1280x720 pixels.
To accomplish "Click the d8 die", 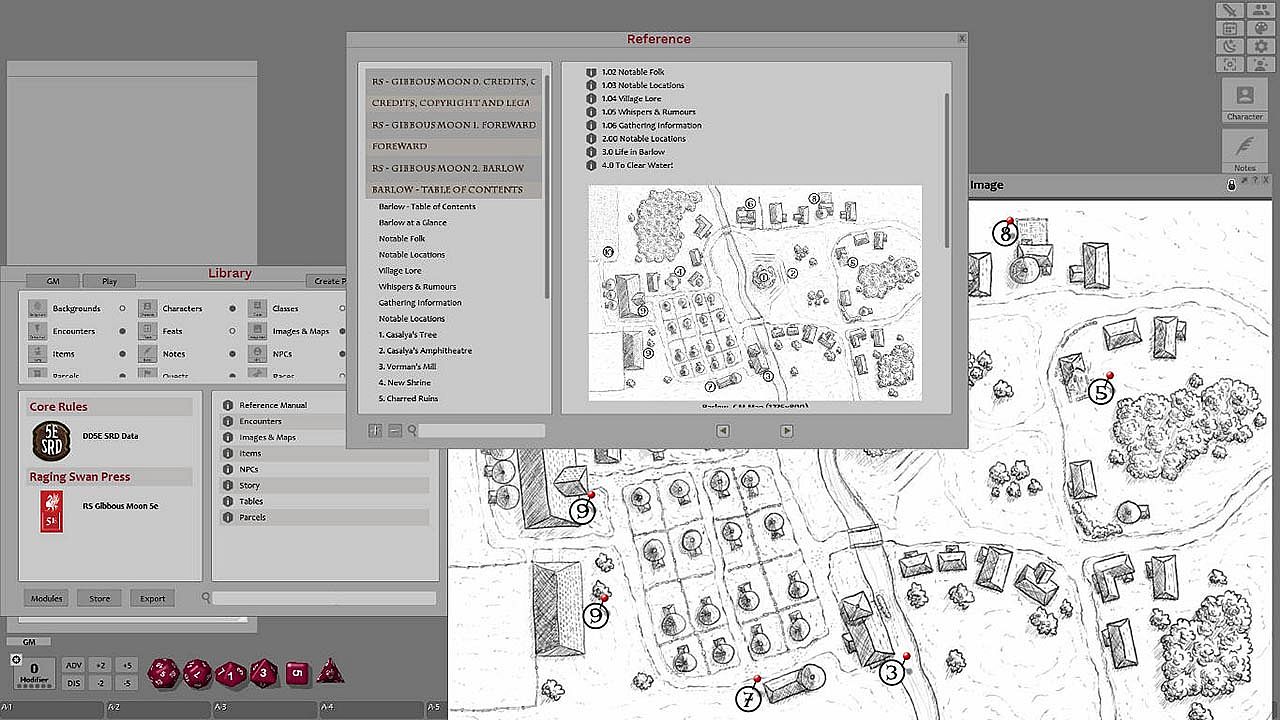I will 264,672.
